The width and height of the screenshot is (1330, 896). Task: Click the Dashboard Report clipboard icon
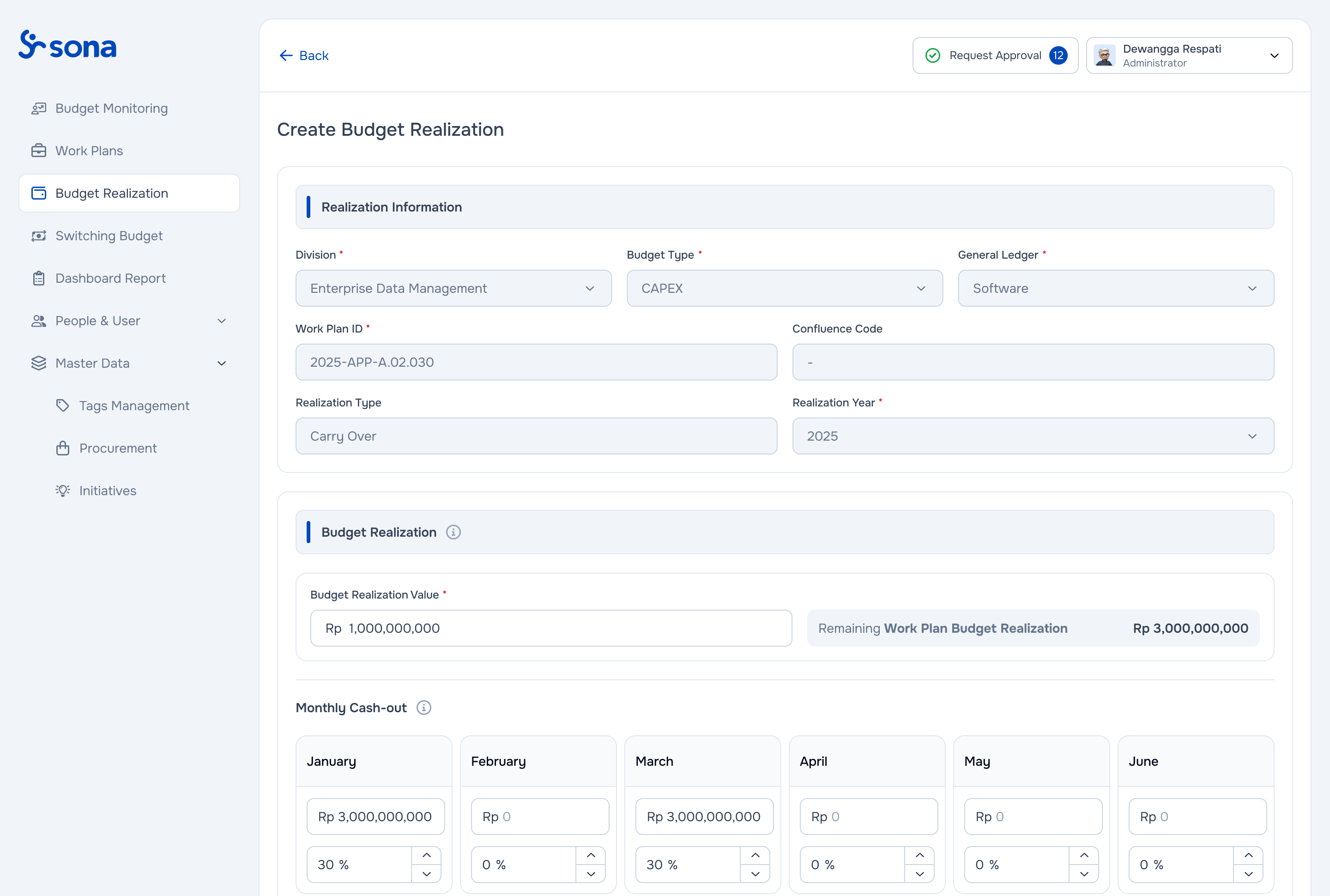point(39,278)
